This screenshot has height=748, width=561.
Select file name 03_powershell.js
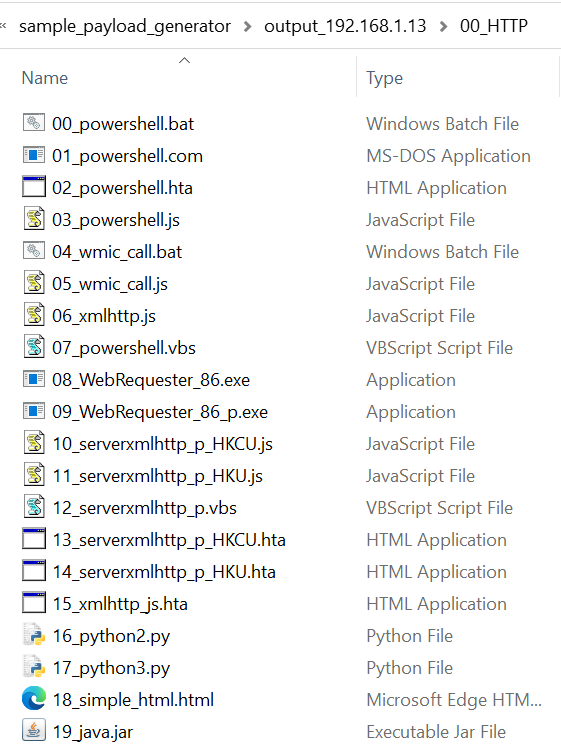(116, 220)
